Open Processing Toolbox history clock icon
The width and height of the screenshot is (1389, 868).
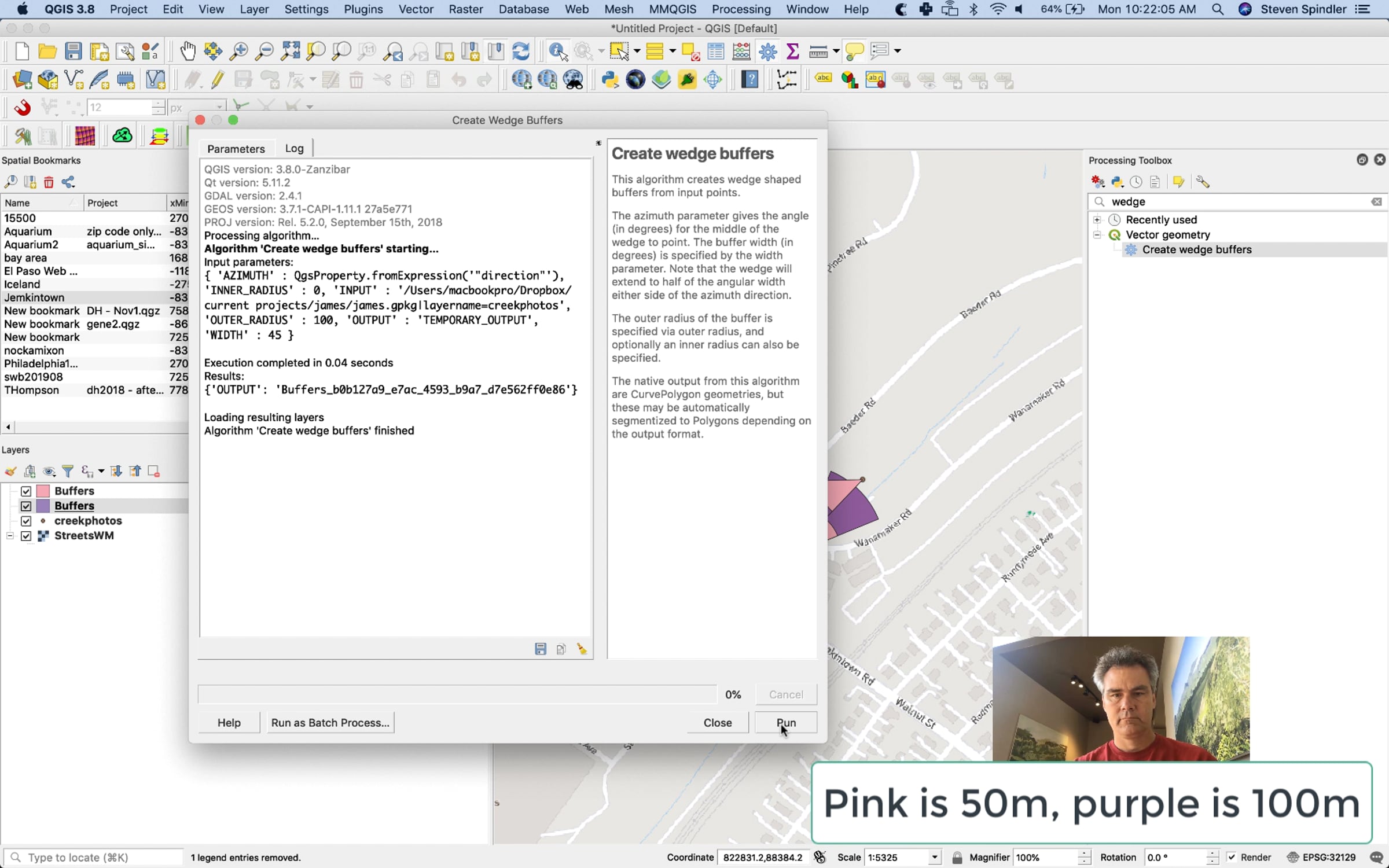(x=1136, y=182)
